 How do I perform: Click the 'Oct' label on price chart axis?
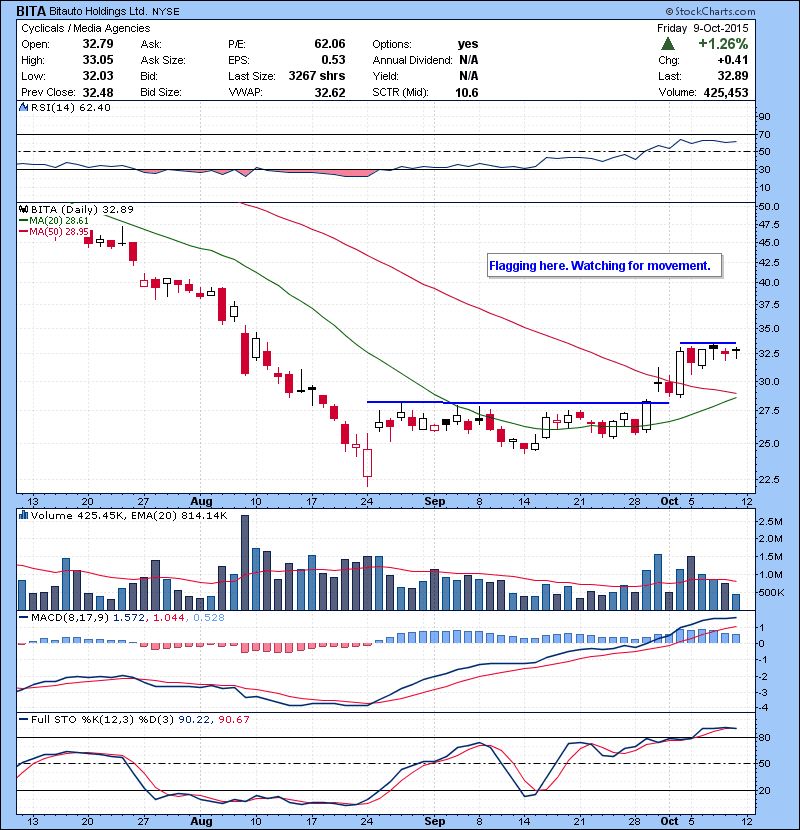click(669, 501)
